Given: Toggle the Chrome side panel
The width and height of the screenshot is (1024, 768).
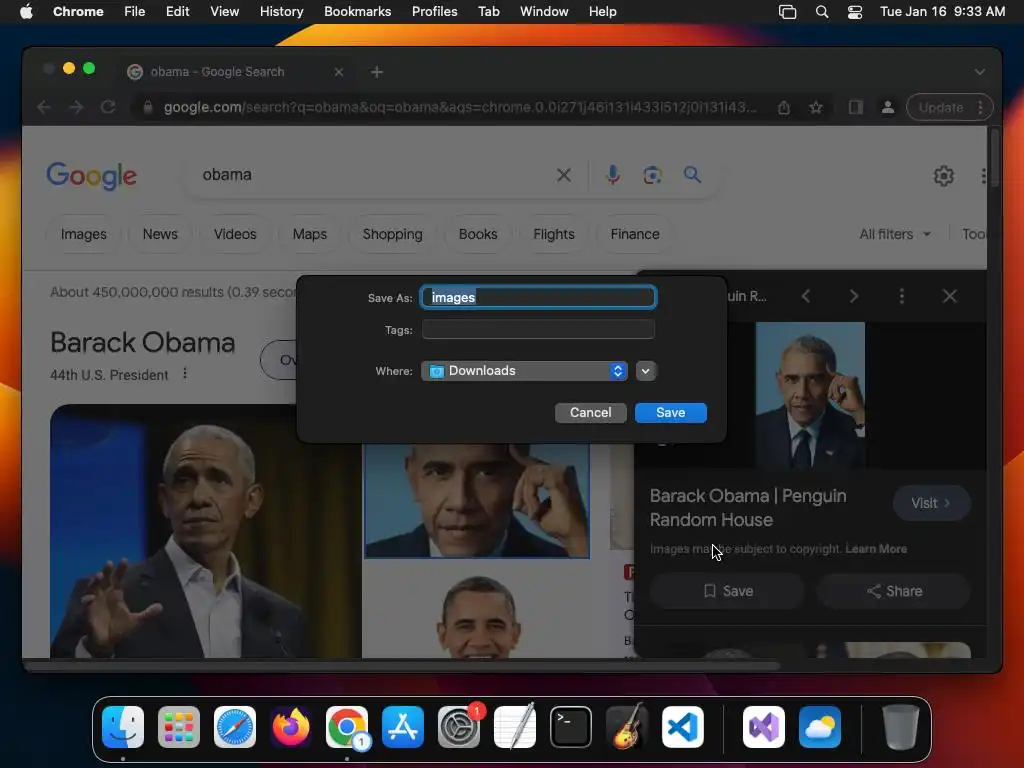Looking at the screenshot, I should tap(856, 107).
